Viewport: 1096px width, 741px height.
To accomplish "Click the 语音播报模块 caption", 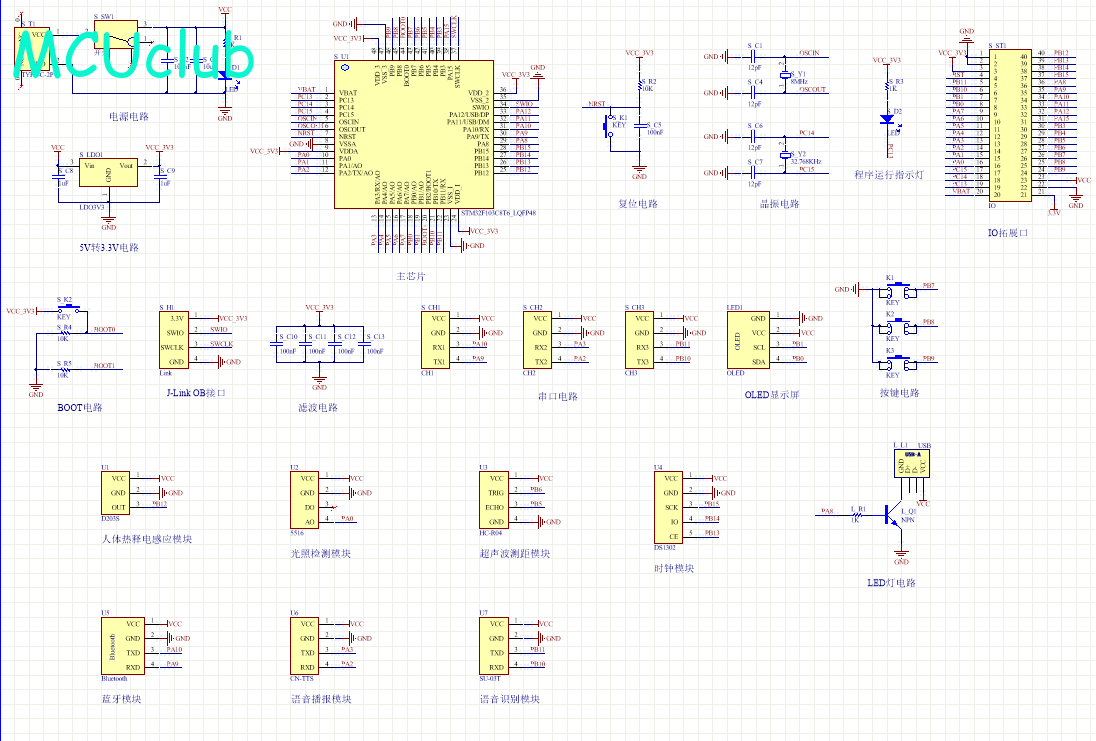I will 321,698.
